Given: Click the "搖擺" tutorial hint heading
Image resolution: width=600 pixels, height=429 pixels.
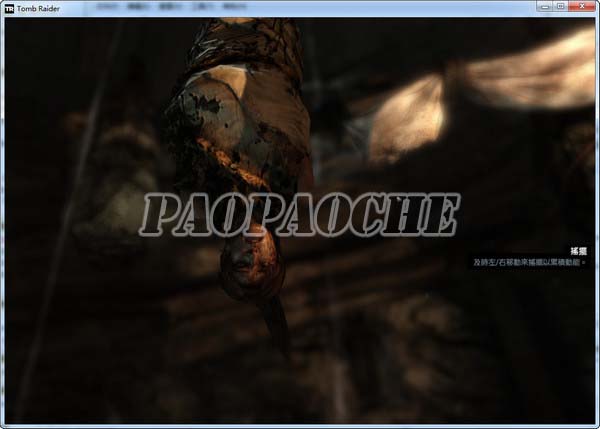Looking at the screenshot, I should 578,251.
